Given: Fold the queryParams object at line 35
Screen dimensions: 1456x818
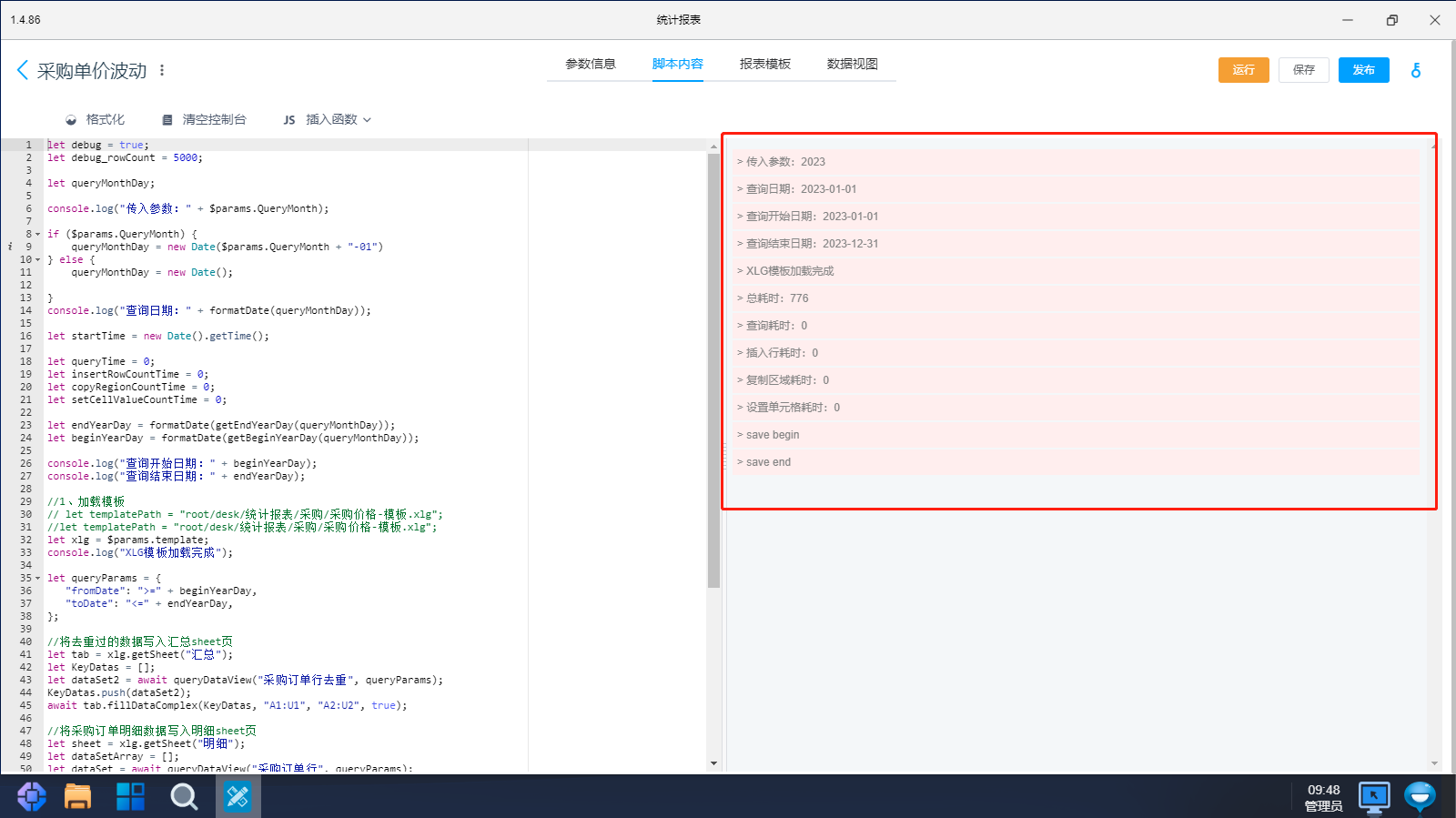Looking at the screenshot, I should tap(37, 579).
